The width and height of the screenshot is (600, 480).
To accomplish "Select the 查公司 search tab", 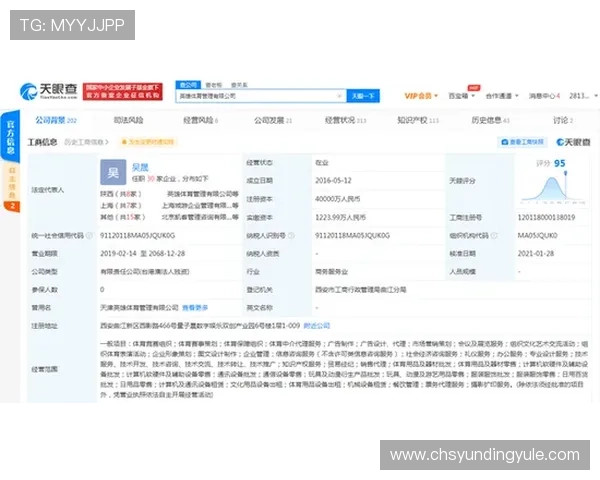I will point(188,85).
